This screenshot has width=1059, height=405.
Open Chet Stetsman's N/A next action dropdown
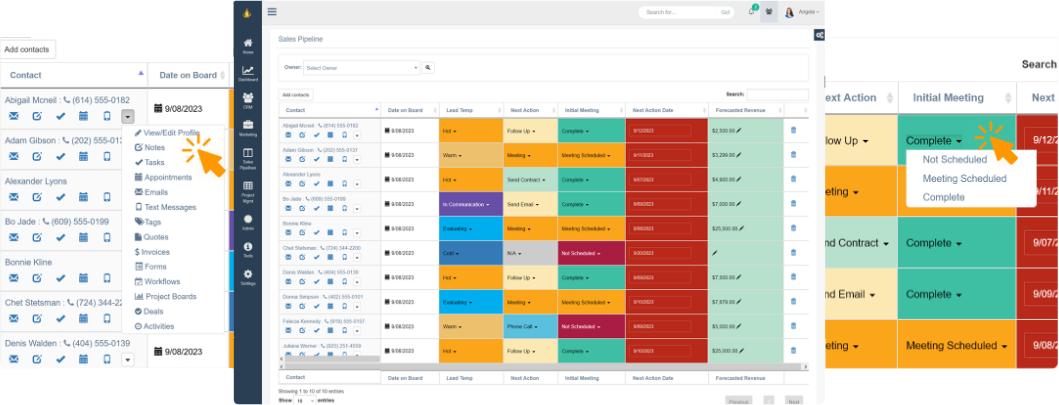click(513, 253)
